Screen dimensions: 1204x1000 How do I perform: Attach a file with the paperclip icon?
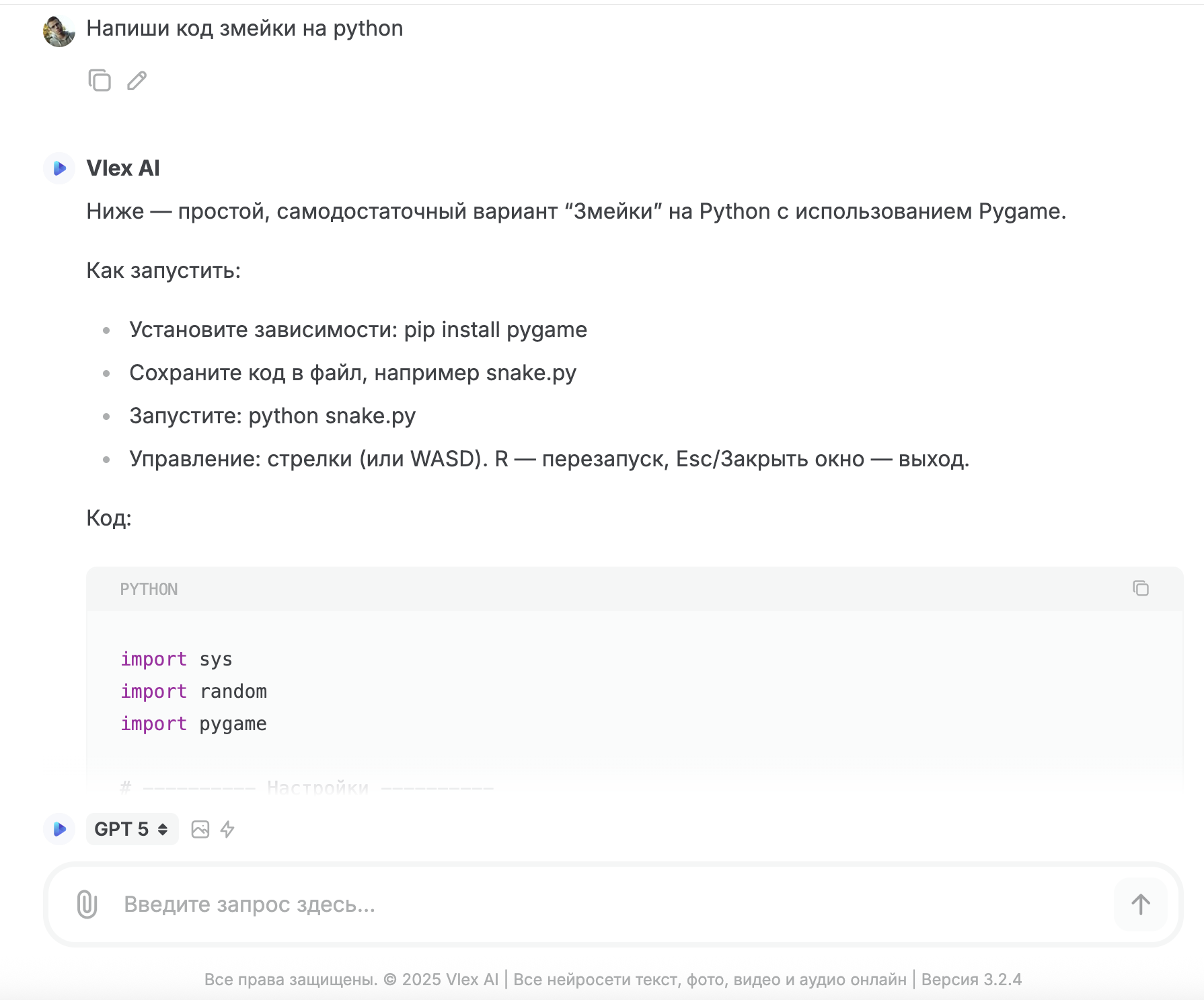pyautogui.click(x=87, y=904)
